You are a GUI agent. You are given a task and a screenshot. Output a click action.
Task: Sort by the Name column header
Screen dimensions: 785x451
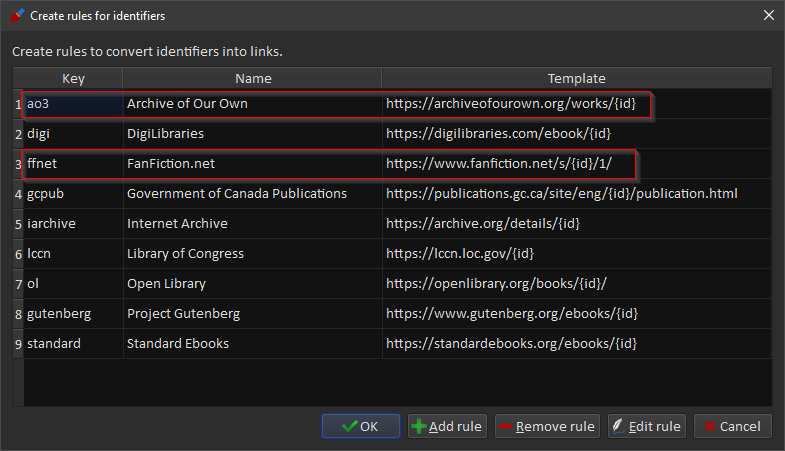[x=252, y=78]
